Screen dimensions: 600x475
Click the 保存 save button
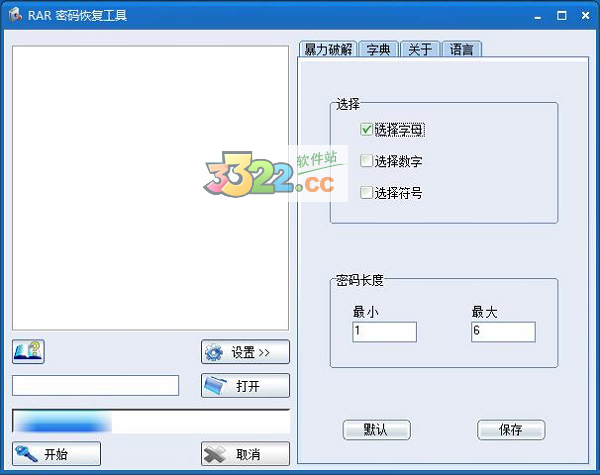pyautogui.click(x=511, y=430)
